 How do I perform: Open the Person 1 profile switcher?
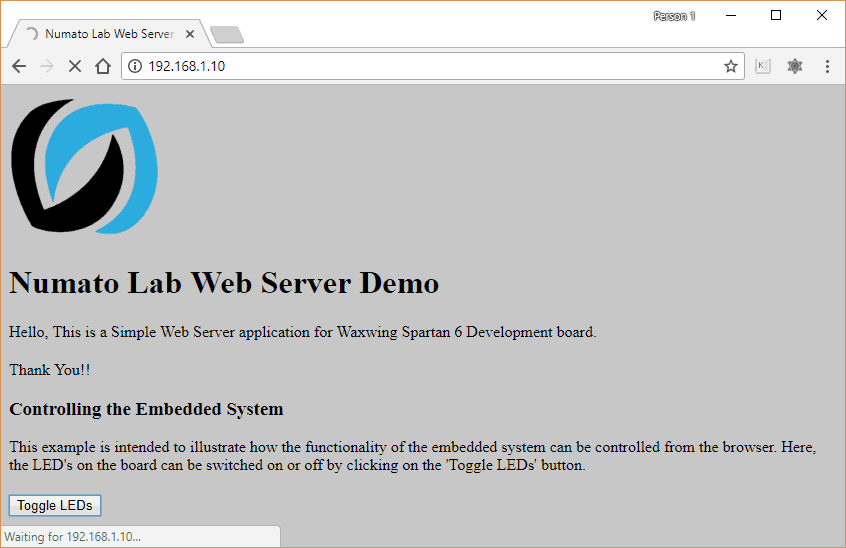point(674,16)
